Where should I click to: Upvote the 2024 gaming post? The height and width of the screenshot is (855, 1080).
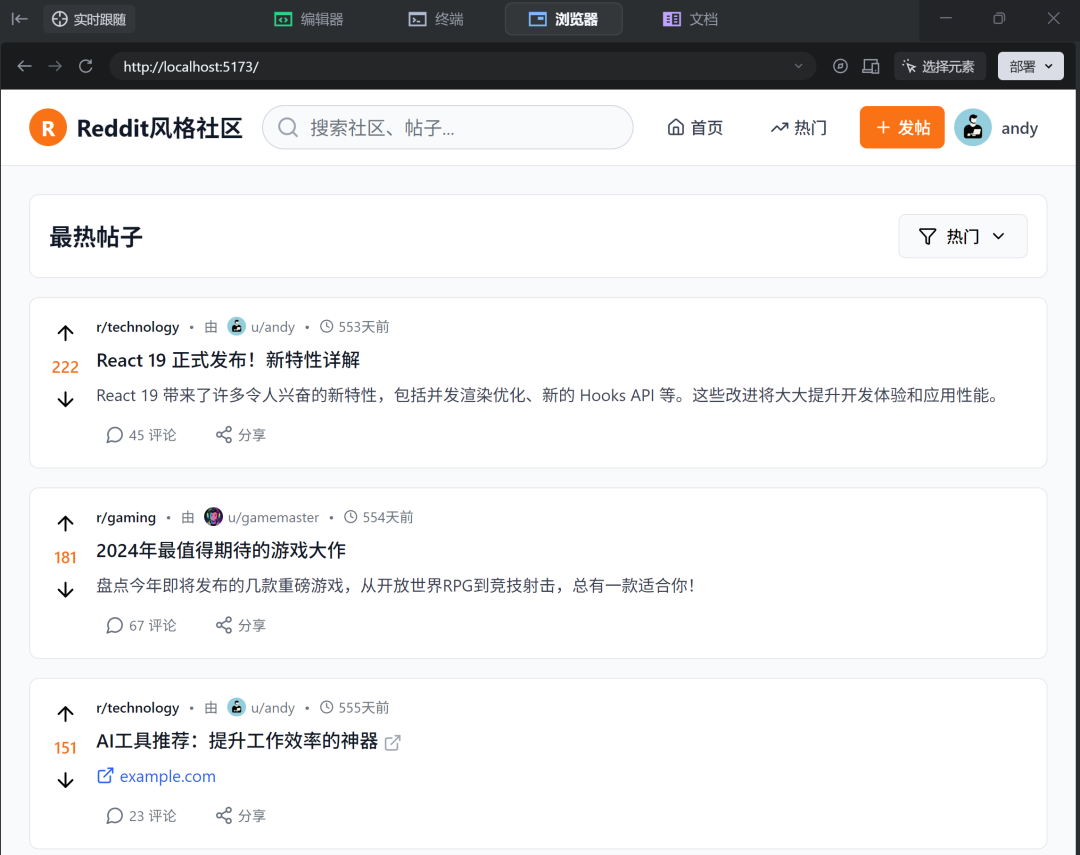(x=65, y=524)
